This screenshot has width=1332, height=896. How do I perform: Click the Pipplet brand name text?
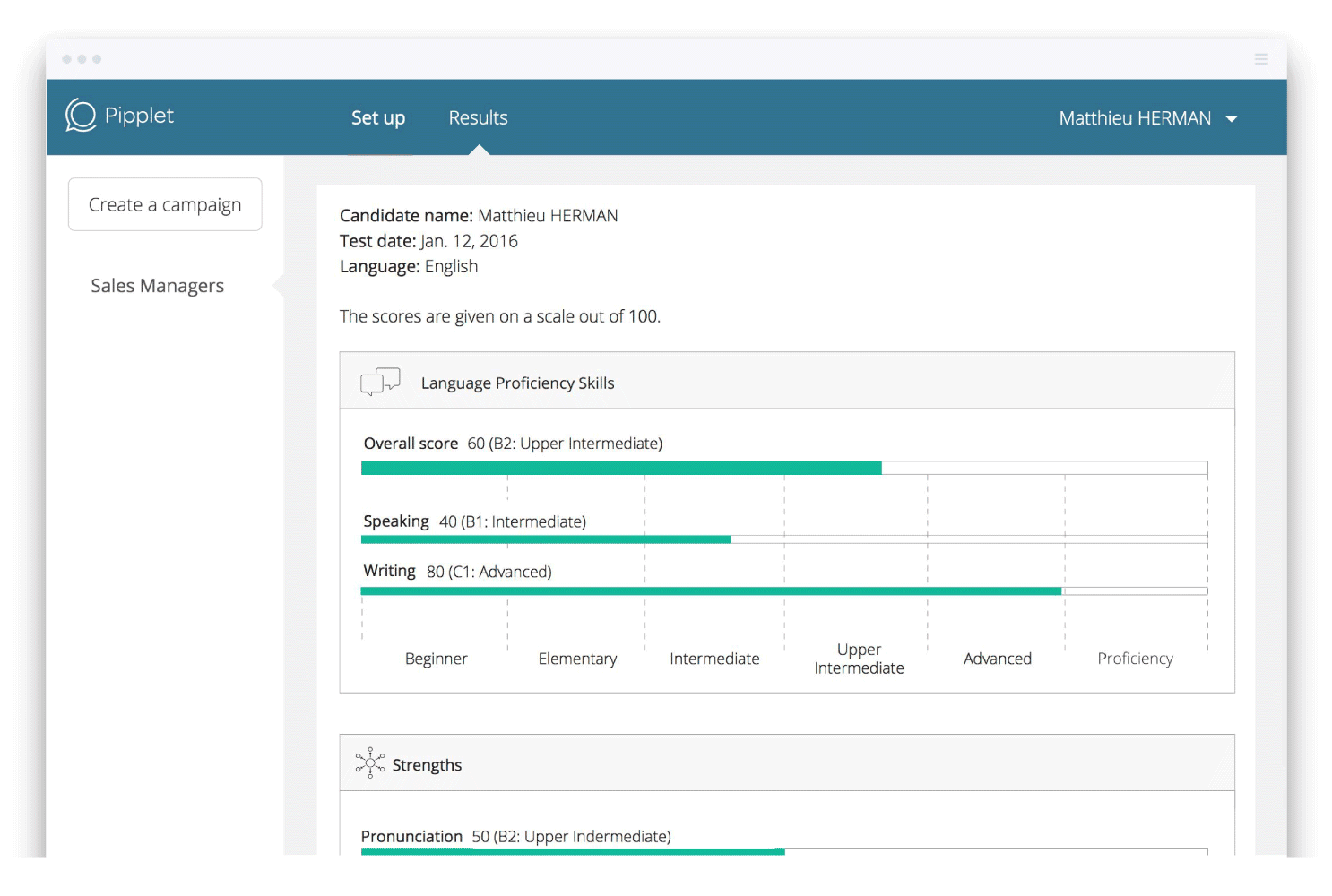[139, 116]
